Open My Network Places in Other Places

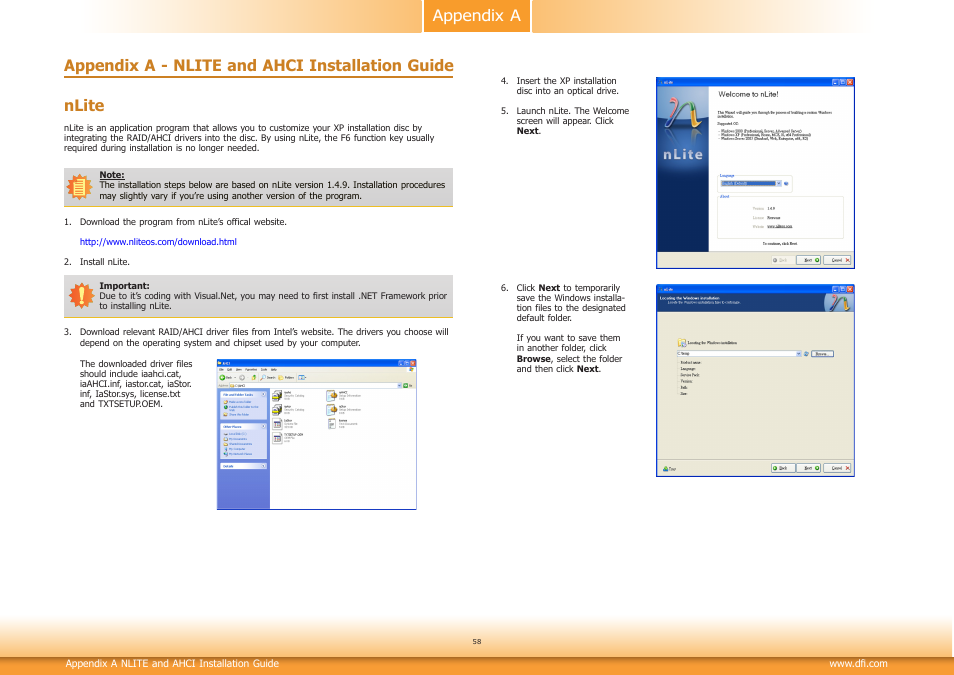click(x=237, y=454)
